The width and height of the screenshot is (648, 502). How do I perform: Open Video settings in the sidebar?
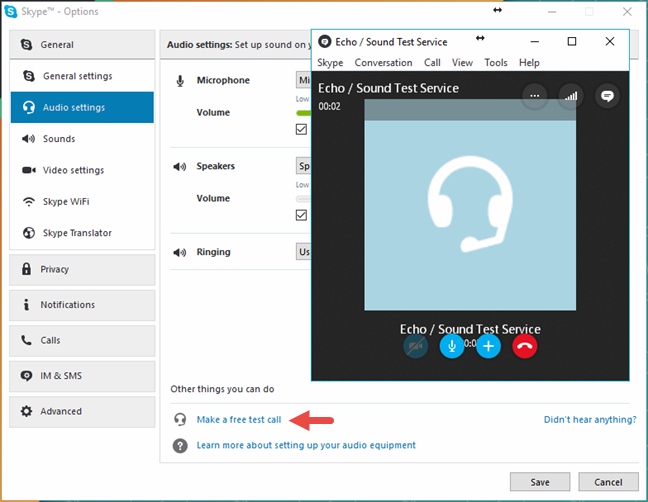point(82,170)
